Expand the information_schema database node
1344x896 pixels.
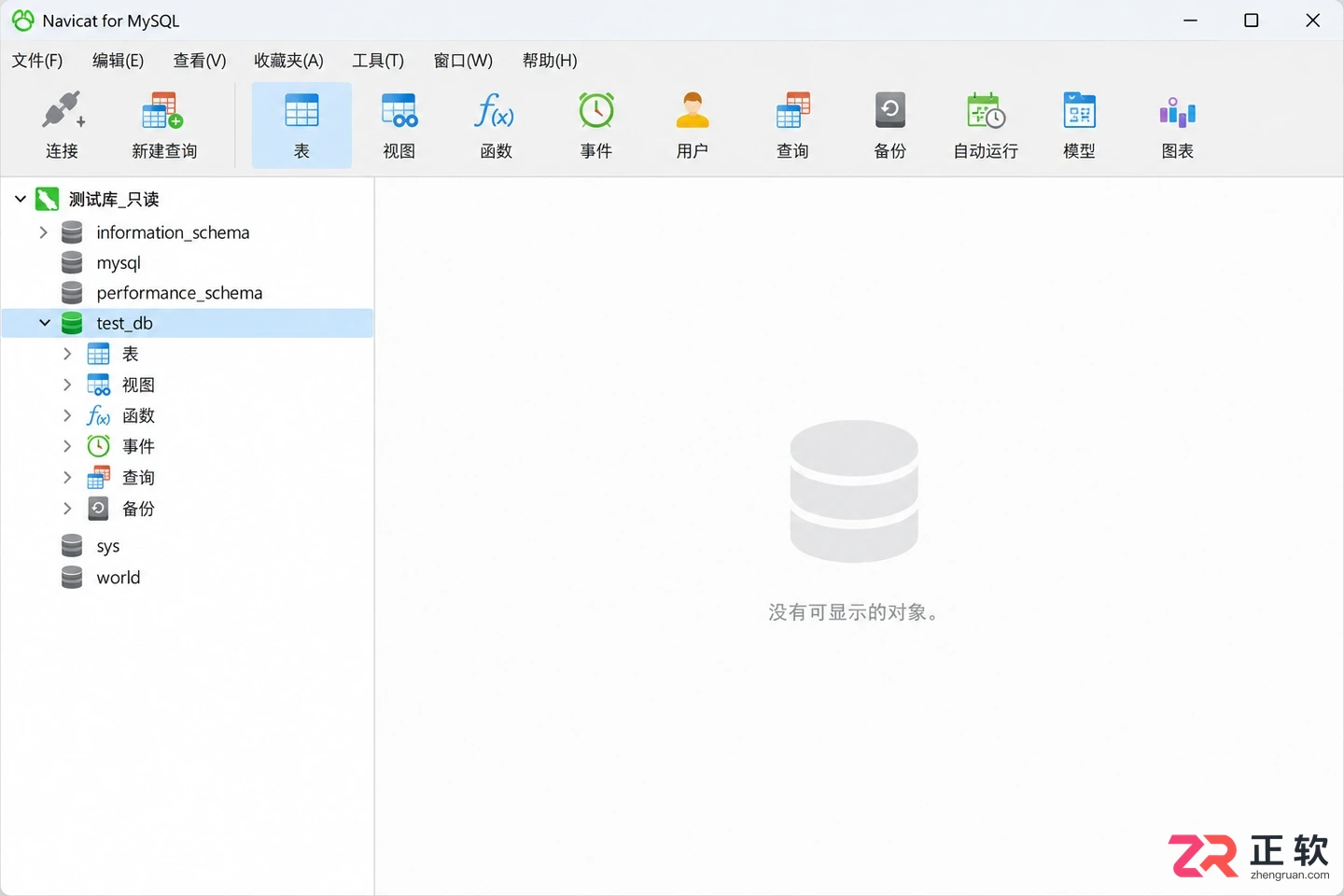coord(43,232)
